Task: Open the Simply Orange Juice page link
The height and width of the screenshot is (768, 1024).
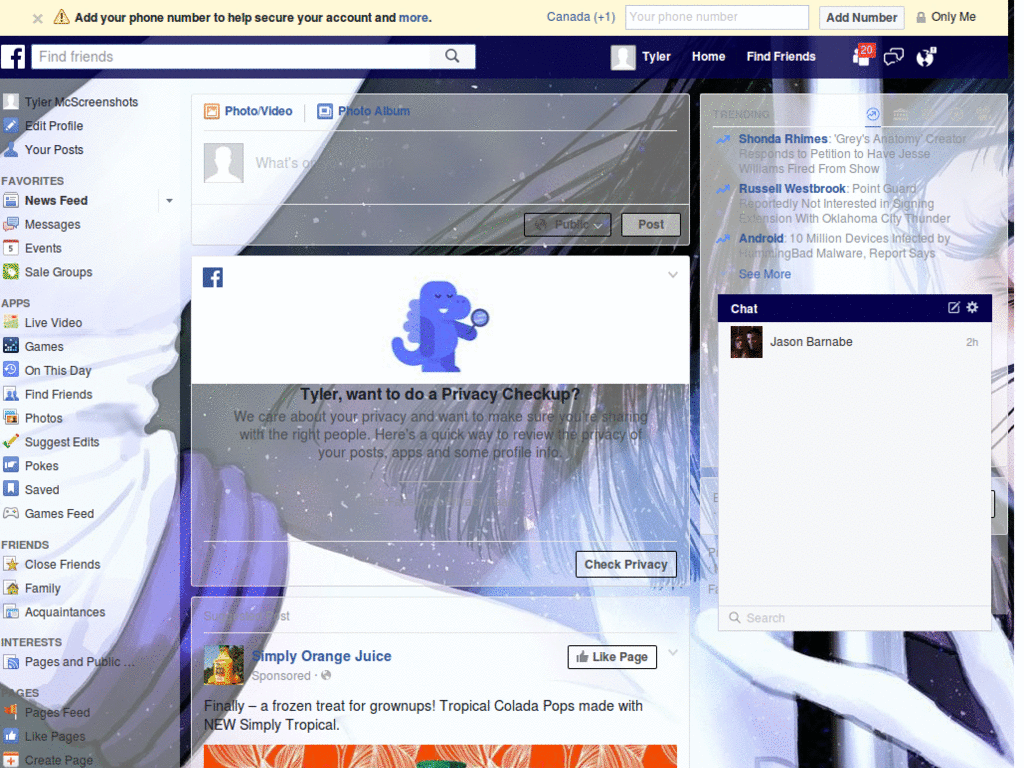Action: pos(321,656)
